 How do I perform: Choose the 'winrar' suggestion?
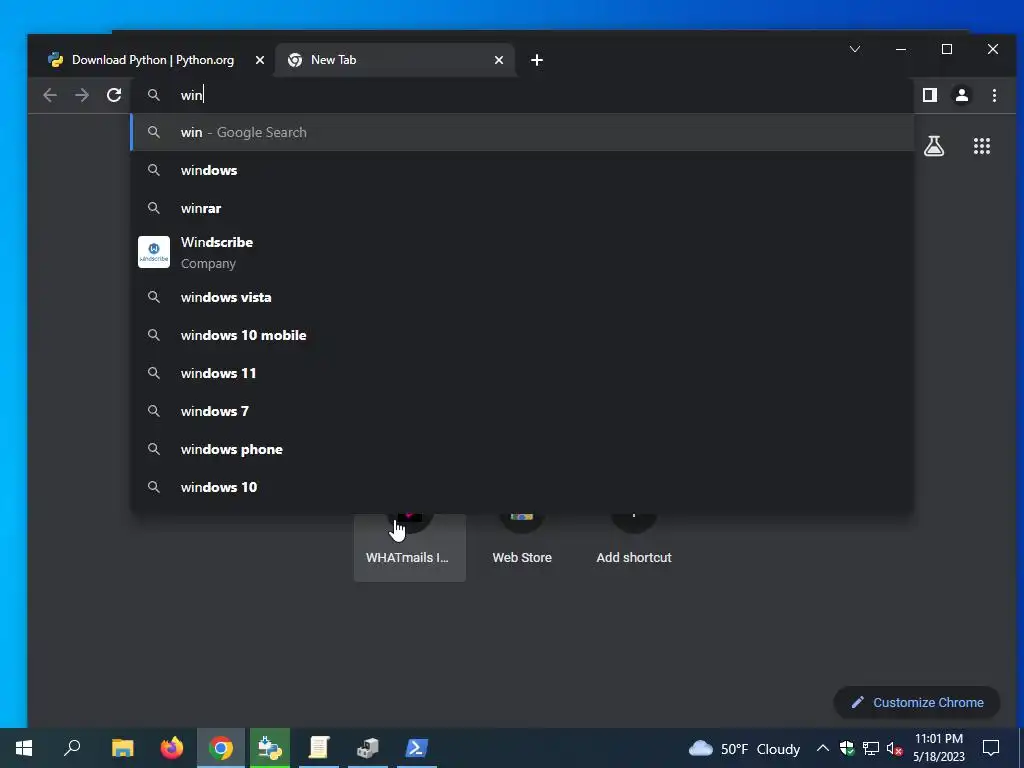(522, 208)
